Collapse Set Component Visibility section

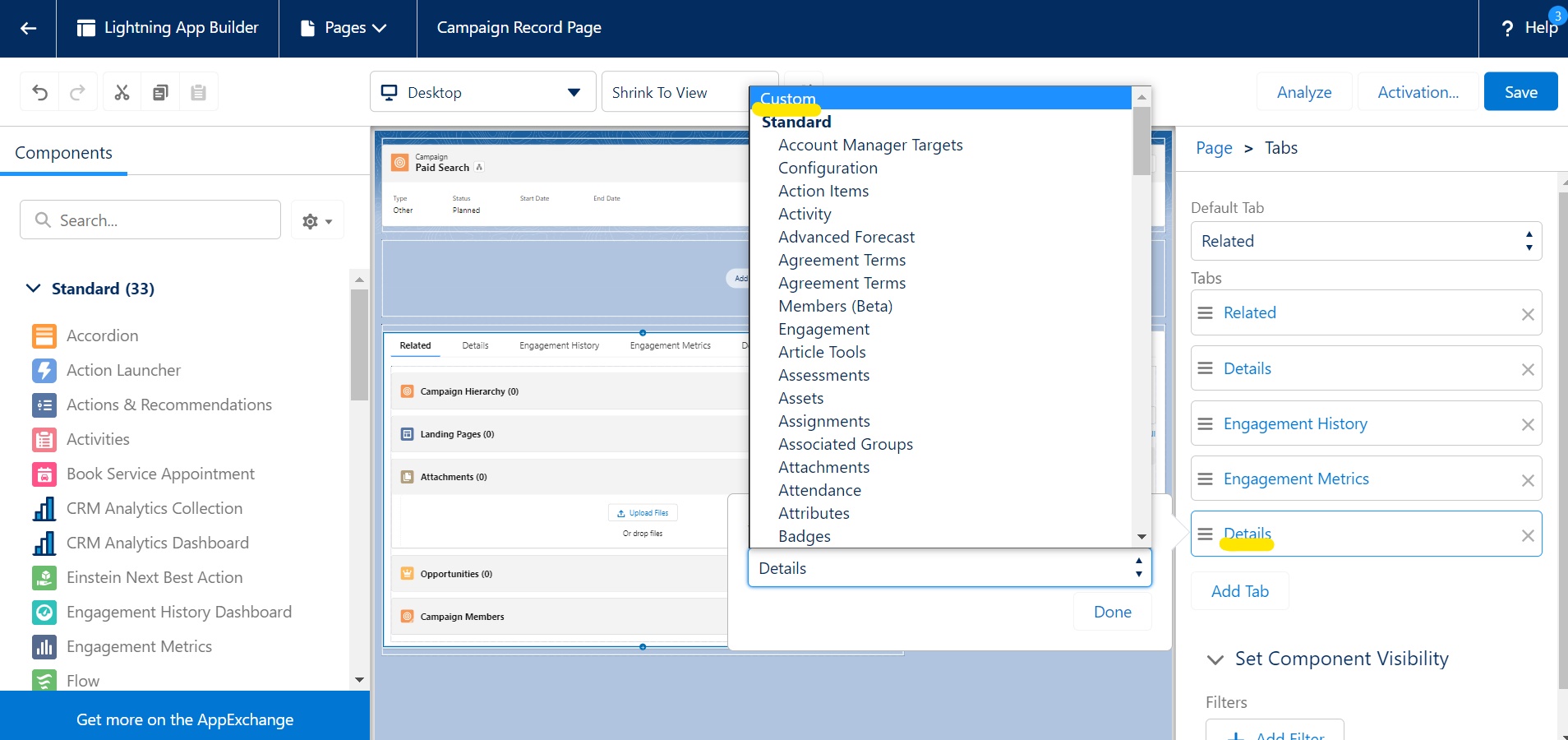(1215, 659)
